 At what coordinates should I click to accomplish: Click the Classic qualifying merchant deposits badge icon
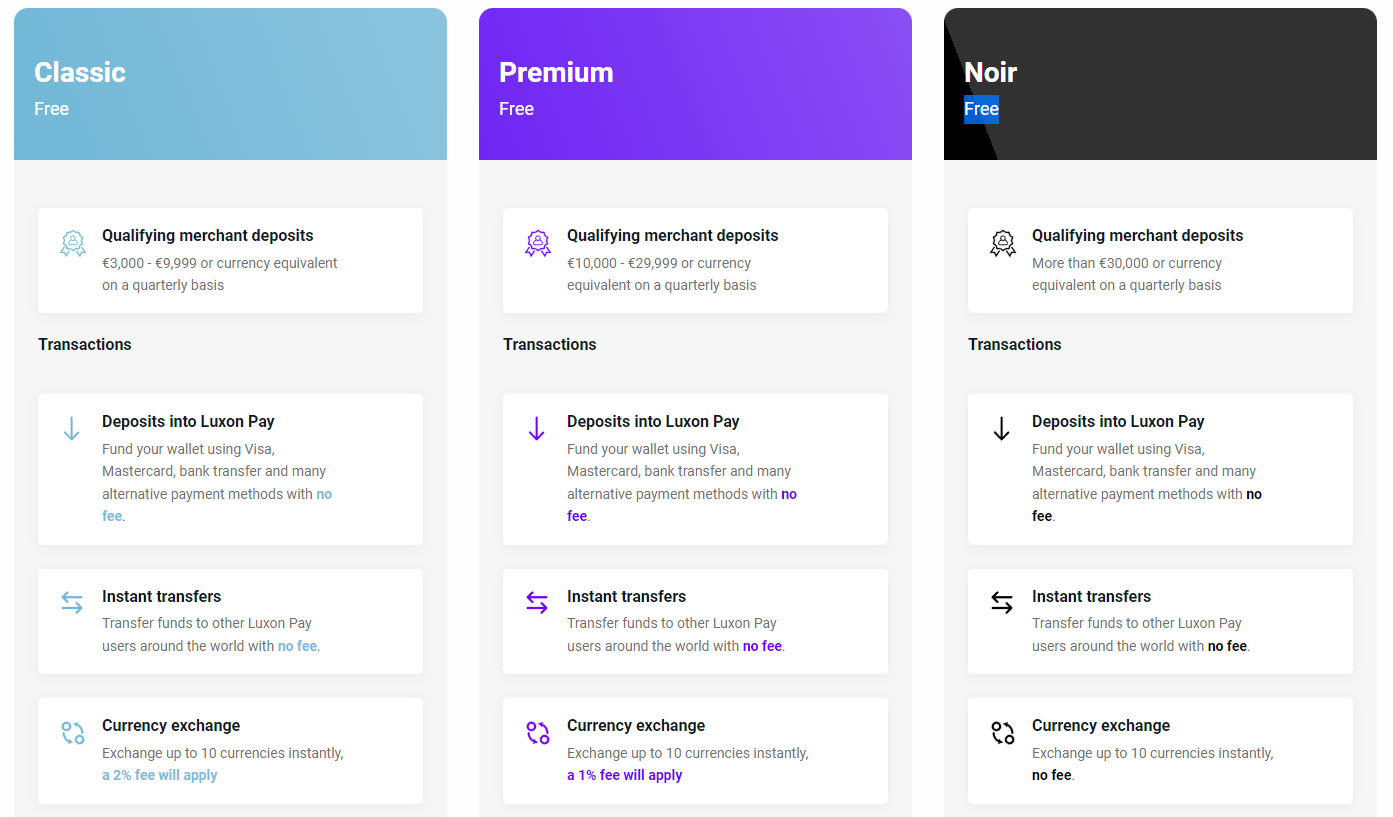coord(72,243)
